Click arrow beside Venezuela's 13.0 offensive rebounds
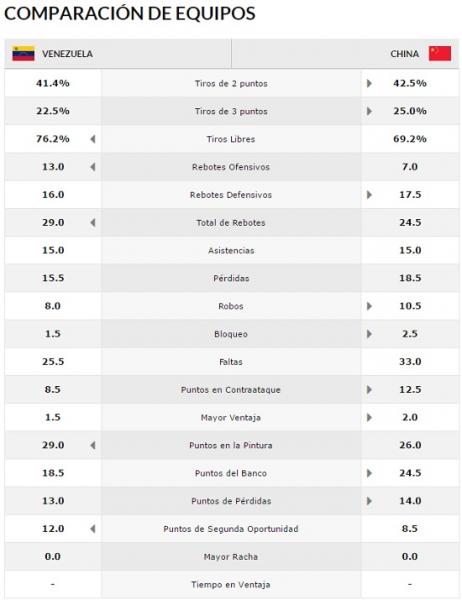The width and height of the screenshot is (462, 600). pyautogui.click(x=93, y=167)
